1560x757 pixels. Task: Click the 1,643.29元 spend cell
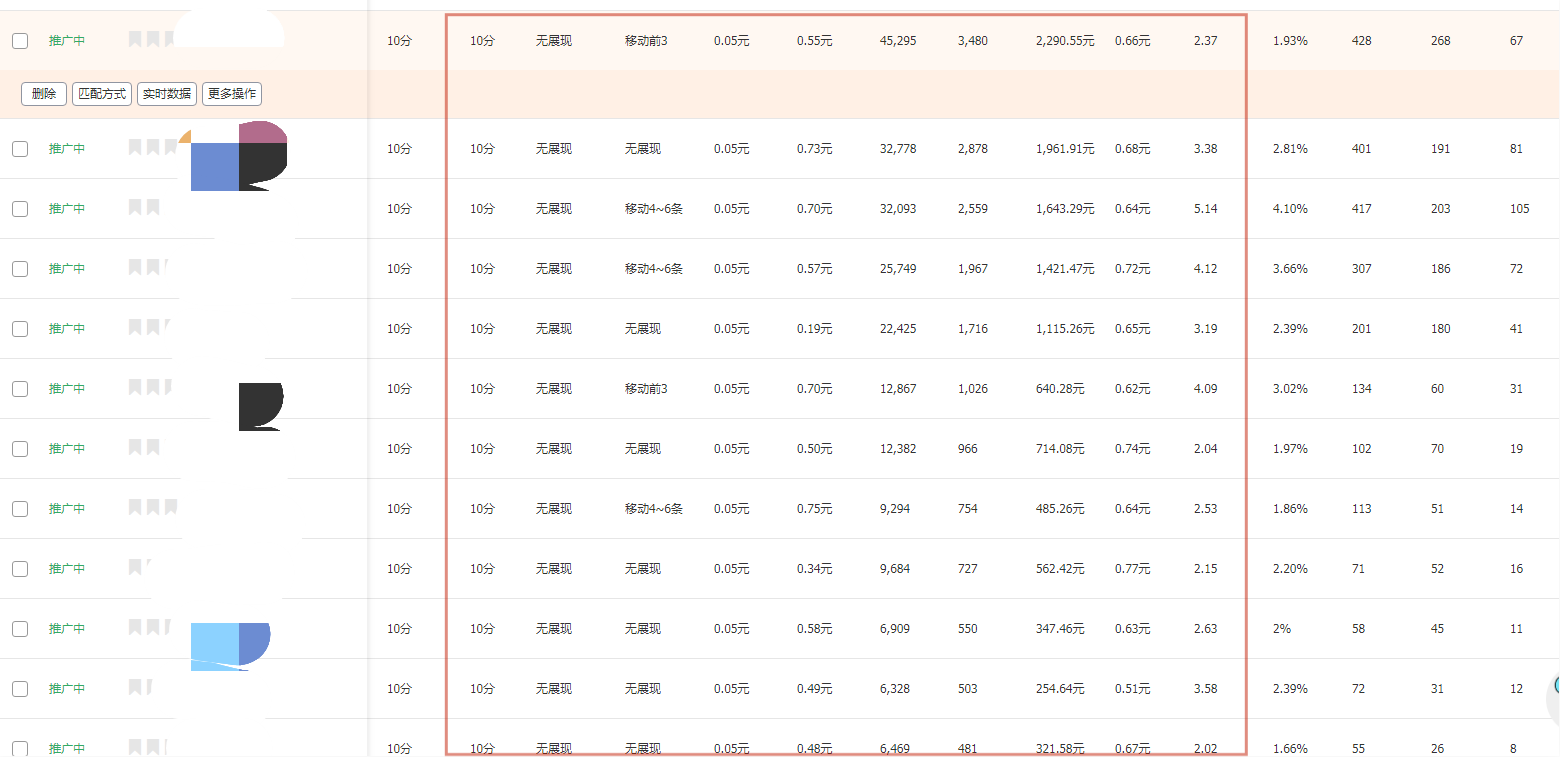(1065, 209)
